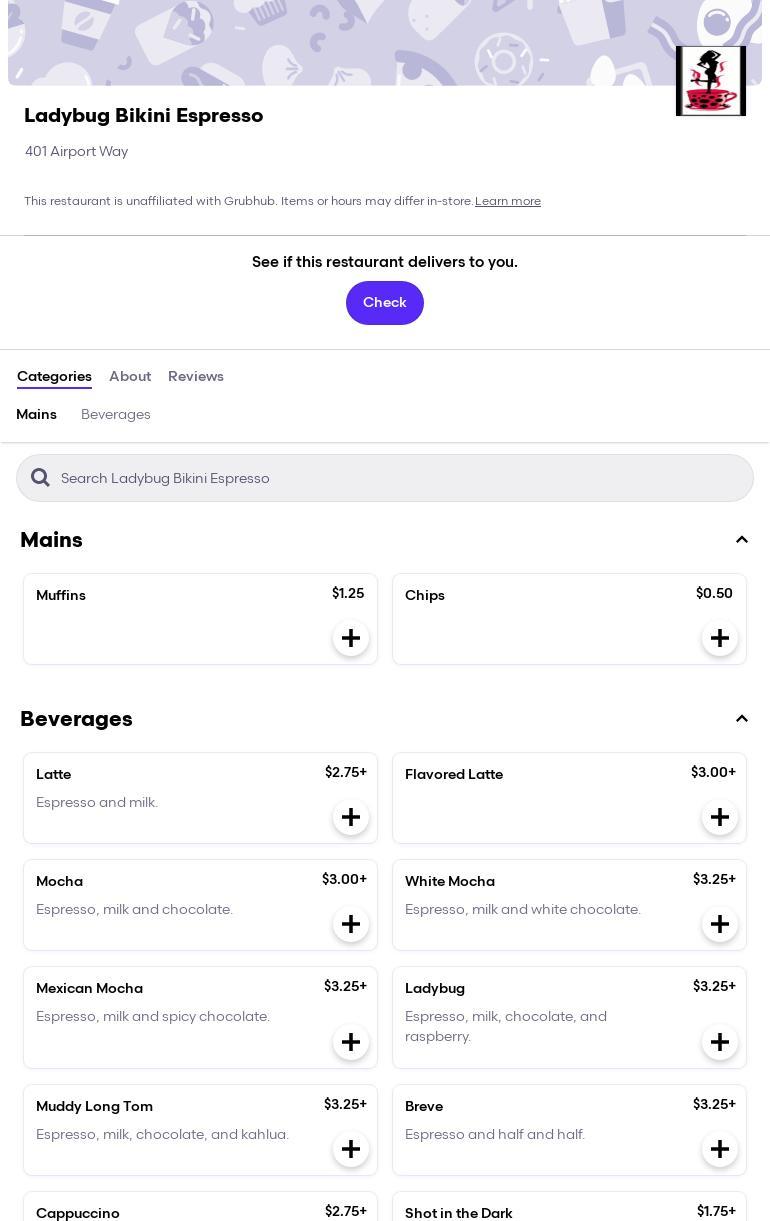
Task: Add Muffins to the order
Action: pos(351,638)
